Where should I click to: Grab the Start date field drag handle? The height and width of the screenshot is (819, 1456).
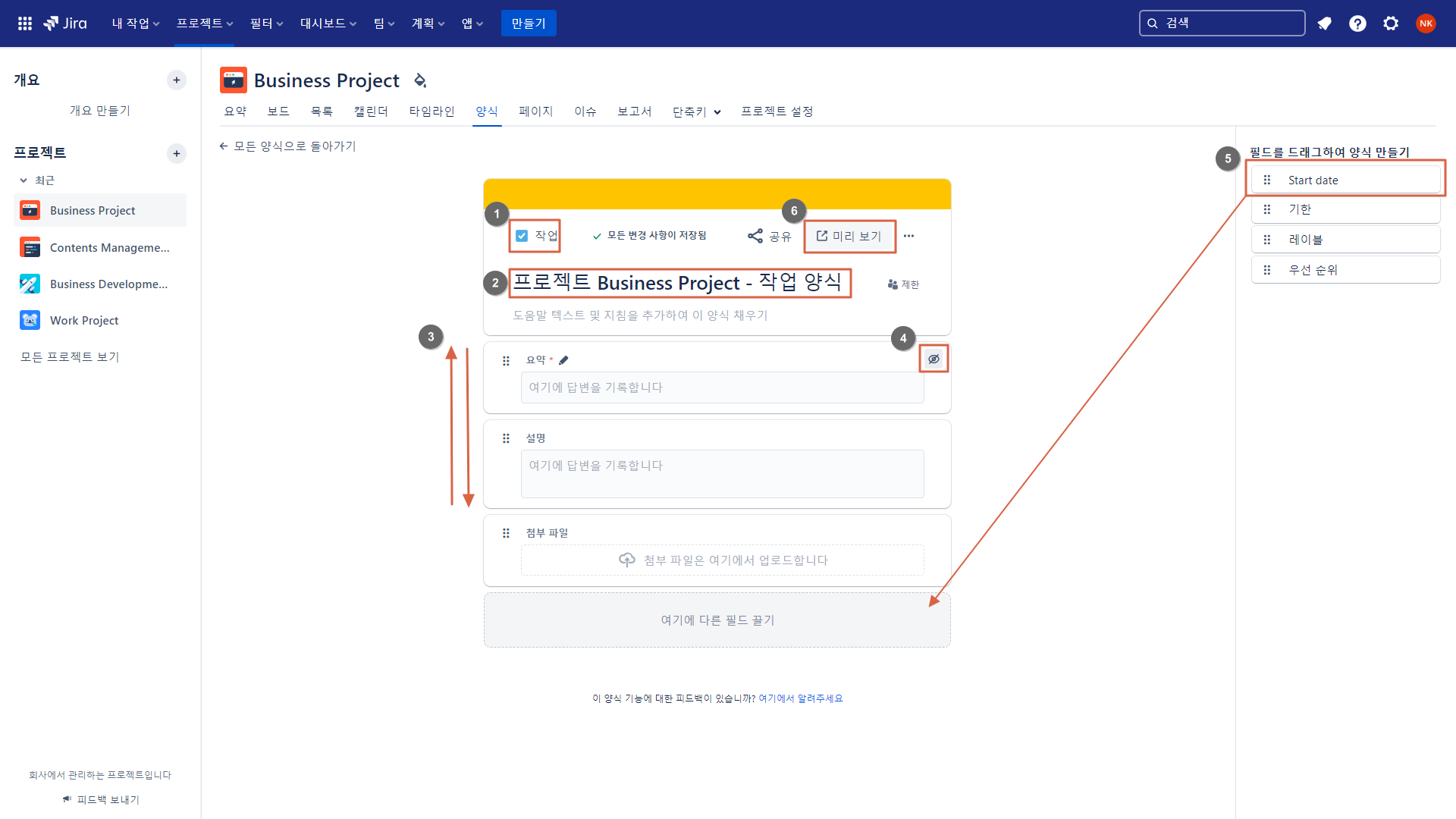pyautogui.click(x=1267, y=180)
